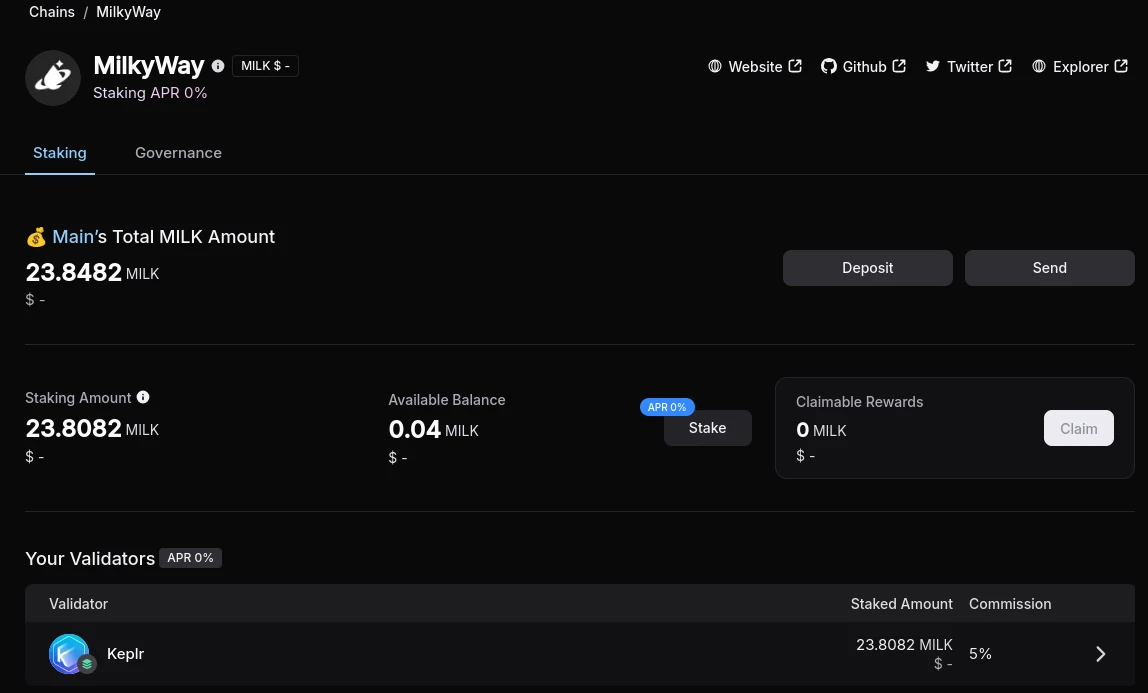Viewport: 1148px width, 693px height.
Task: Expand the Keplr validator row chevron
Action: click(x=1100, y=653)
